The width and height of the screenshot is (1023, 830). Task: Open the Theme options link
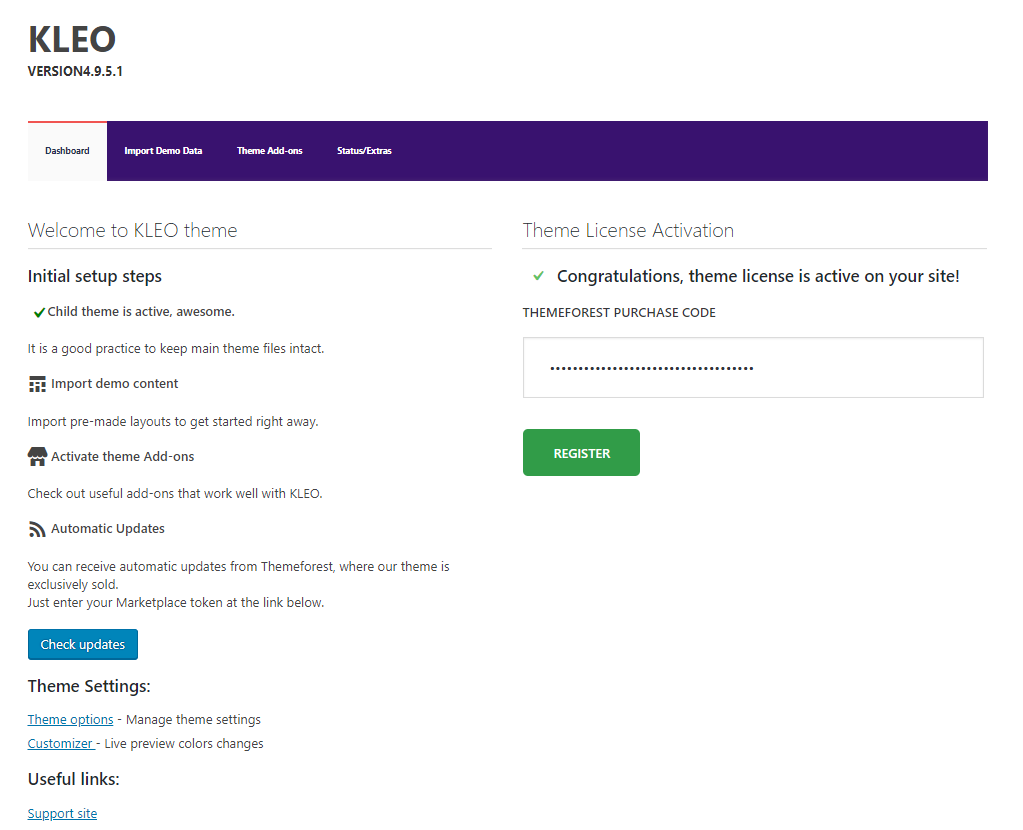click(x=70, y=720)
